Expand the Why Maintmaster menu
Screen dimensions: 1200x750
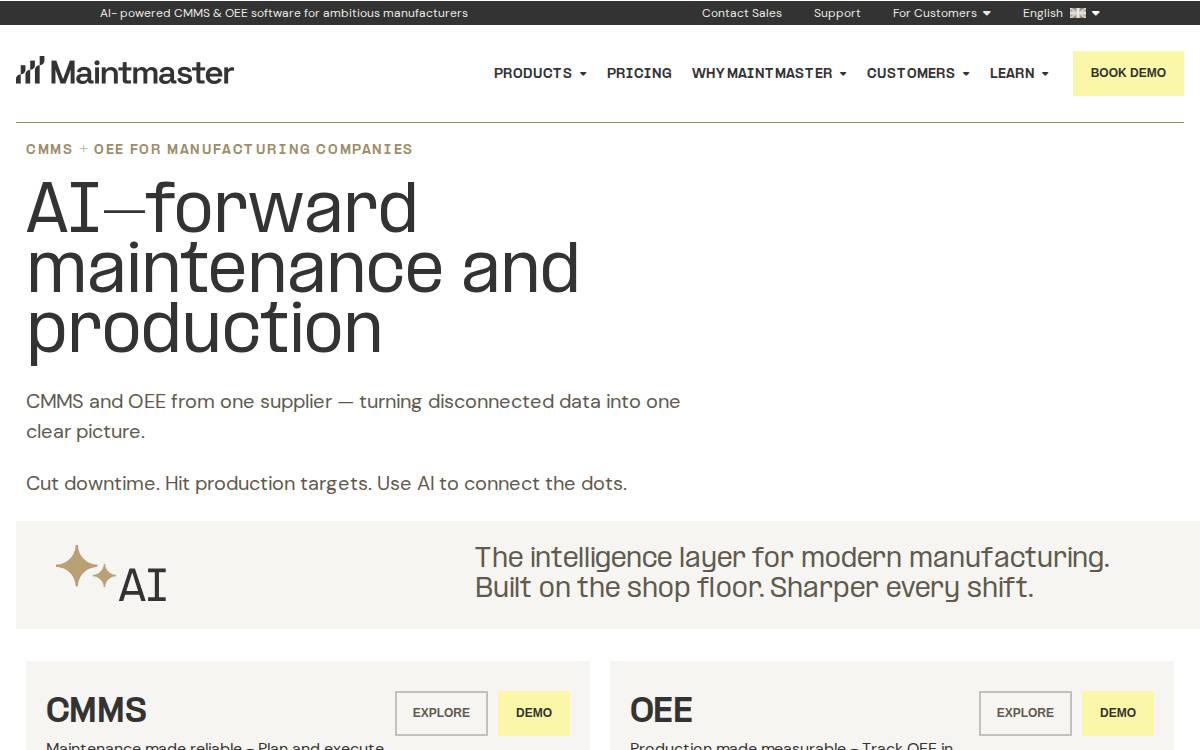pyautogui.click(x=769, y=73)
